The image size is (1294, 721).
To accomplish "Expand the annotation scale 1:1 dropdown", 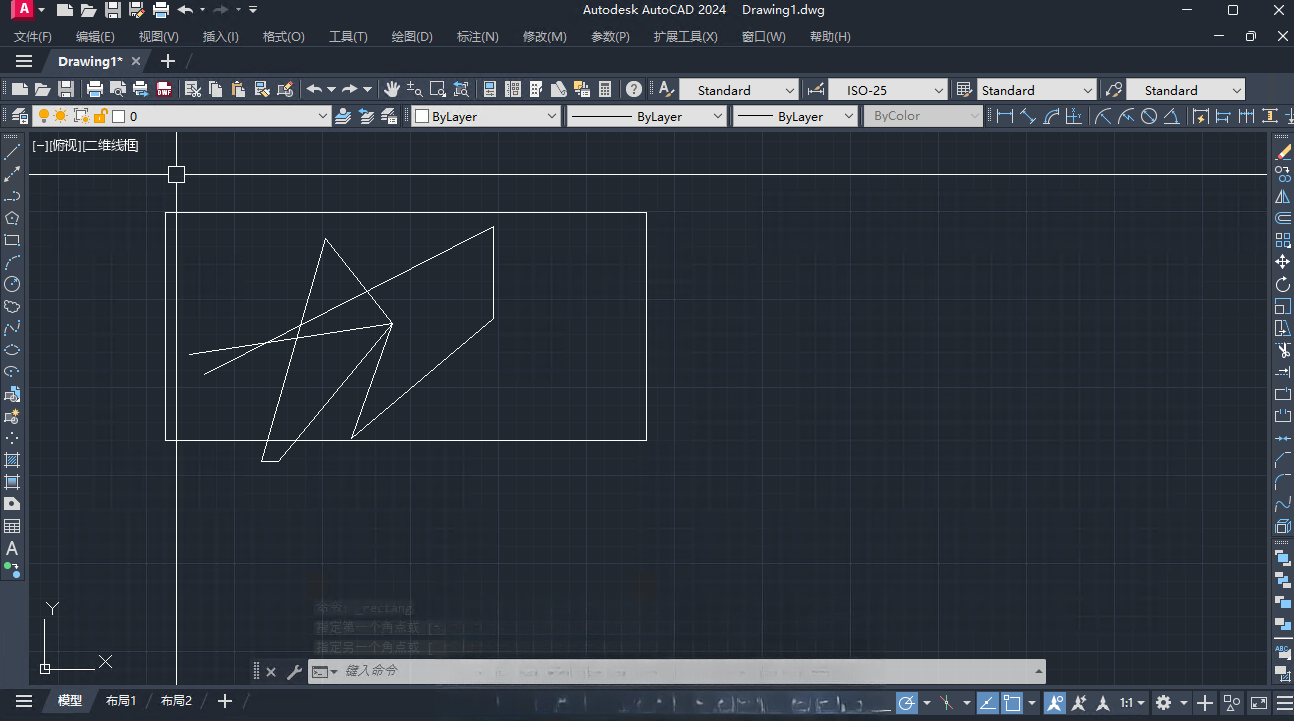I will pyautogui.click(x=1132, y=703).
